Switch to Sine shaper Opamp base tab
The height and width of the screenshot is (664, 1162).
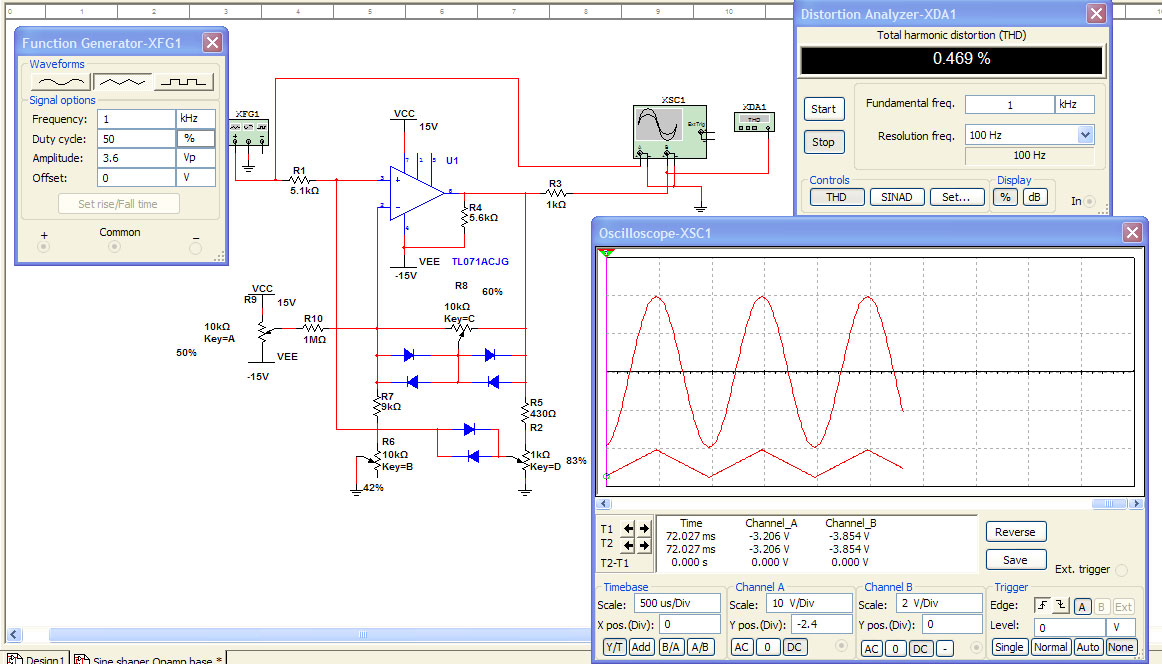[152, 660]
